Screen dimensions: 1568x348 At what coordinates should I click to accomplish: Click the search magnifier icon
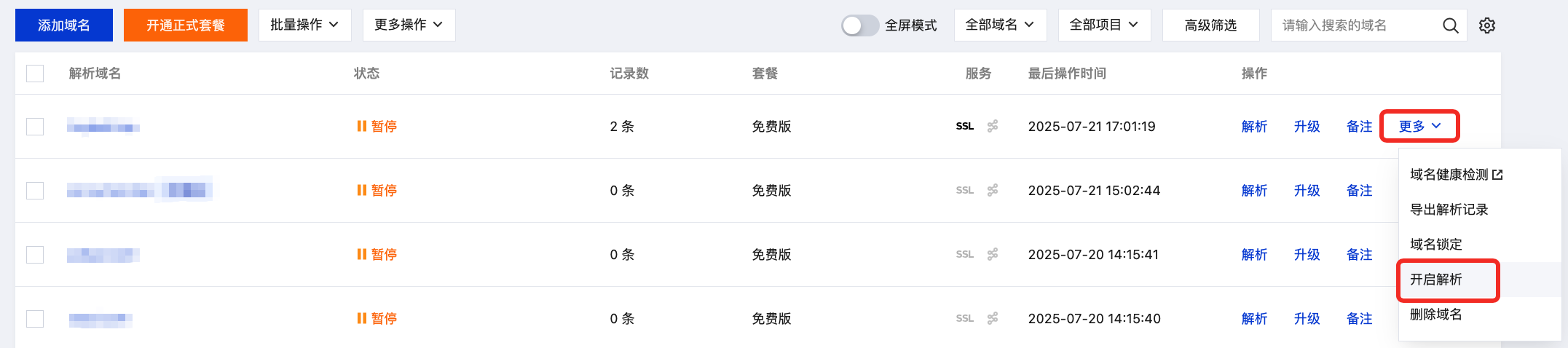point(1450,25)
